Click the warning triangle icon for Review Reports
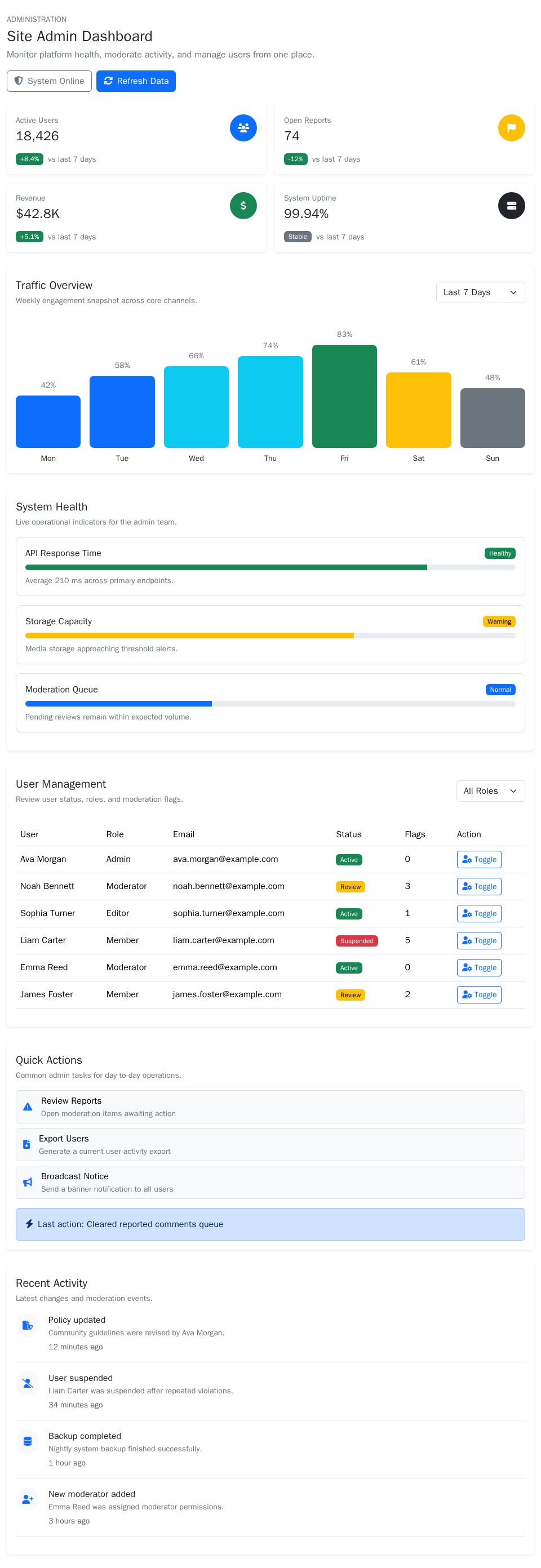Image resolution: width=541 pixels, height=1568 pixels. (28, 1107)
